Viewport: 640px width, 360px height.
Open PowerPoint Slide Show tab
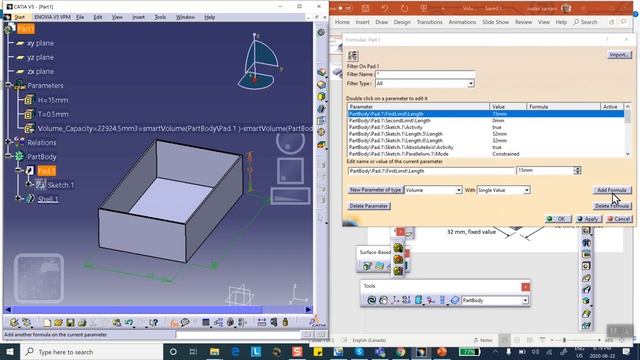tap(496, 22)
